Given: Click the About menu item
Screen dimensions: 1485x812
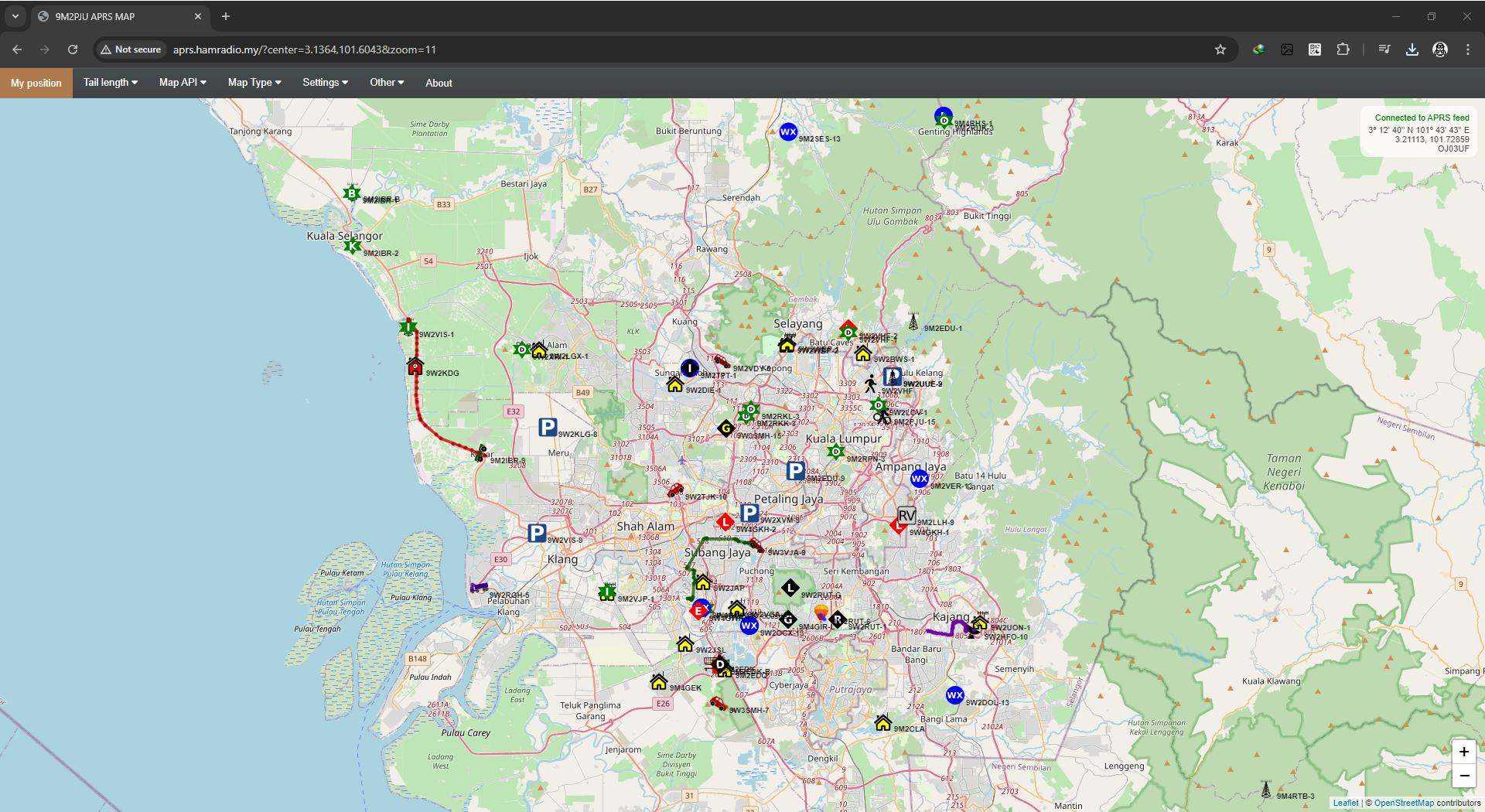Looking at the screenshot, I should click(x=438, y=83).
